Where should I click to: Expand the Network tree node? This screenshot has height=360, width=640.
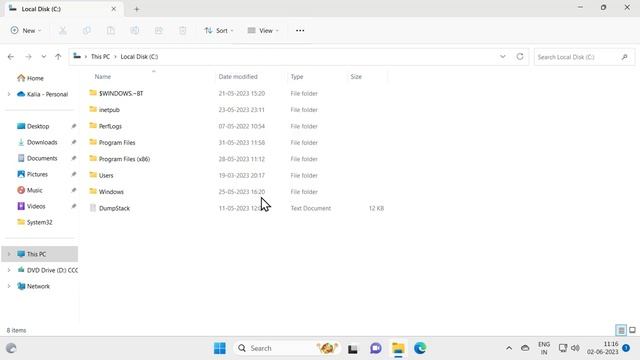(9, 286)
